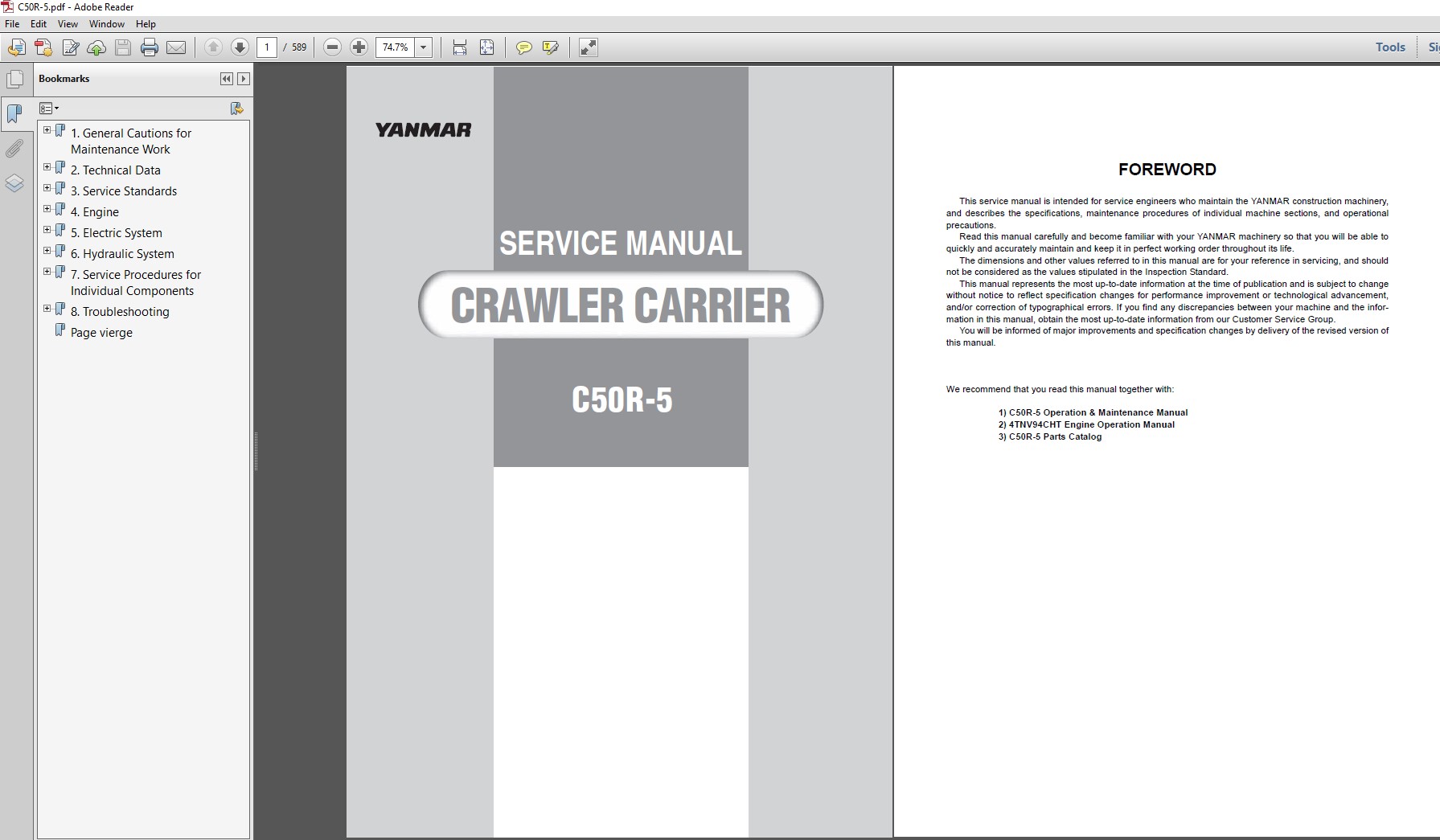Image resolution: width=1440 pixels, height=840 pixels.
Task: Click the Sign document pen icon
Action: click(x=71, y=47)
